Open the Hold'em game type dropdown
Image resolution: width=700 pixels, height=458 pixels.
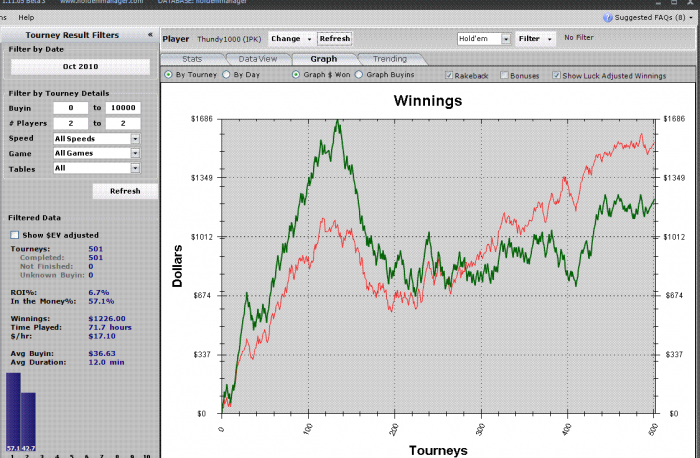coord(484,39)
